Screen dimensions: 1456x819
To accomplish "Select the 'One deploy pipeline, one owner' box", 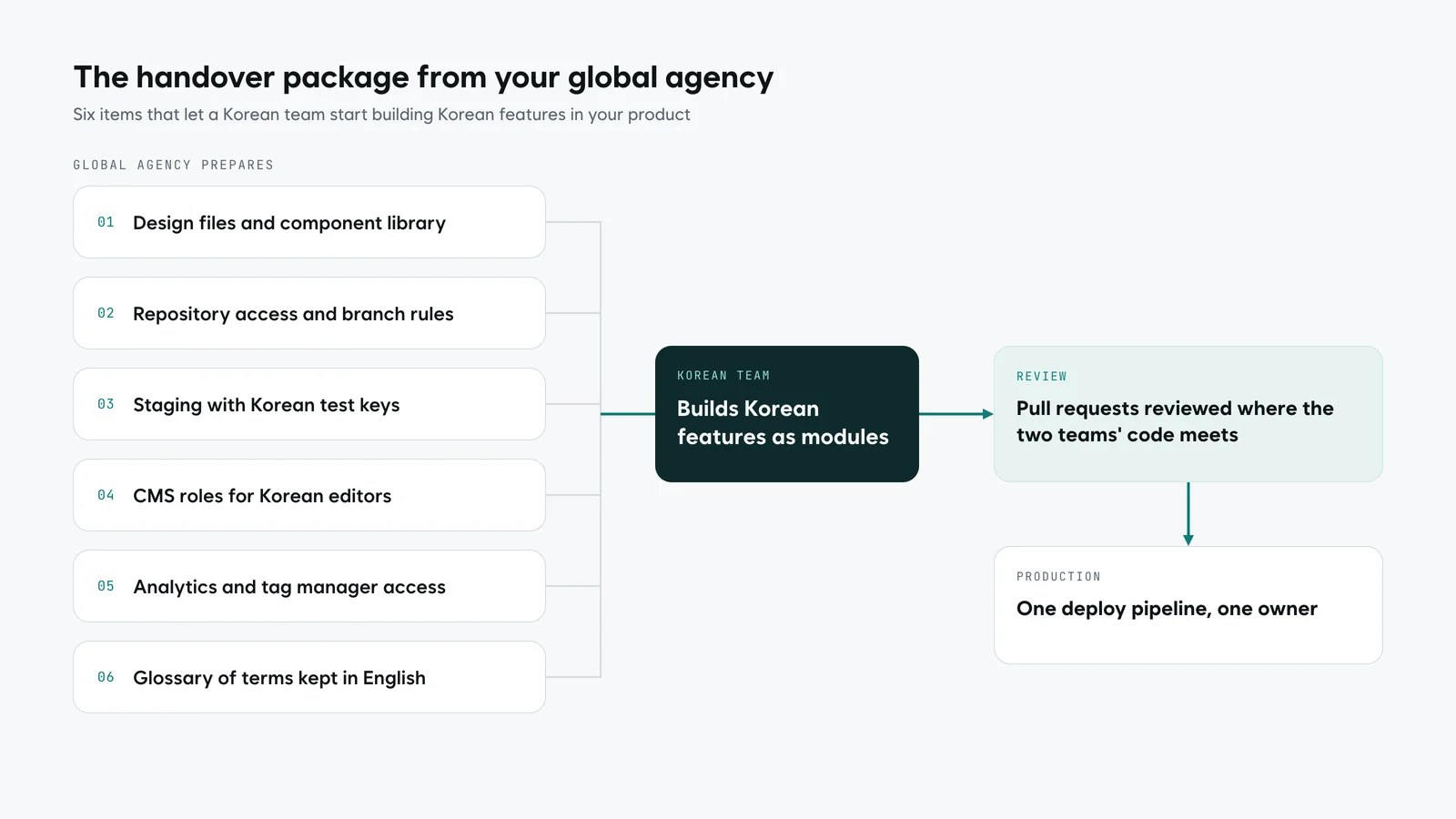I will 1188,605.
